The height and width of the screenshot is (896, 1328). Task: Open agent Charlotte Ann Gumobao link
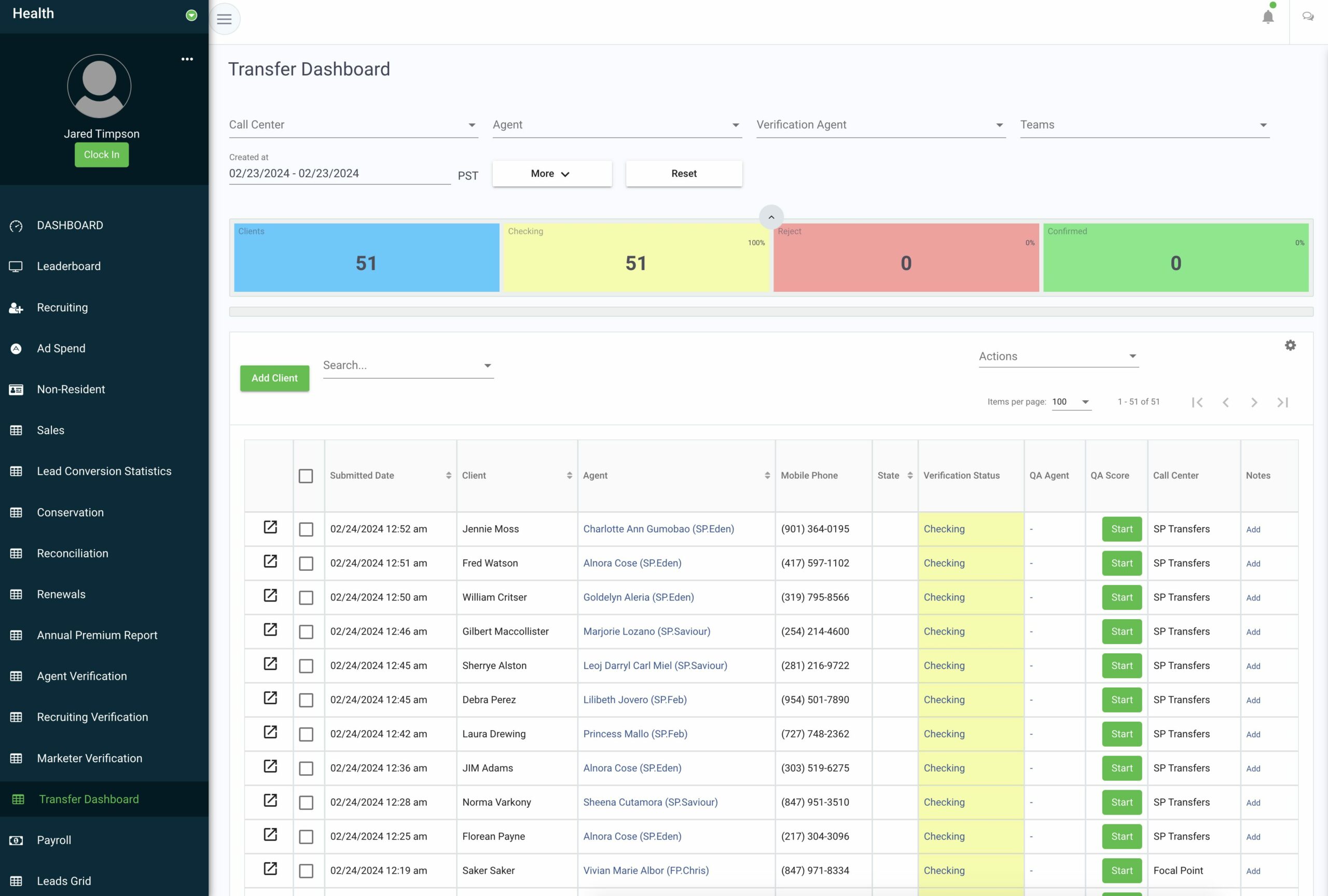(x=658, y=529)
